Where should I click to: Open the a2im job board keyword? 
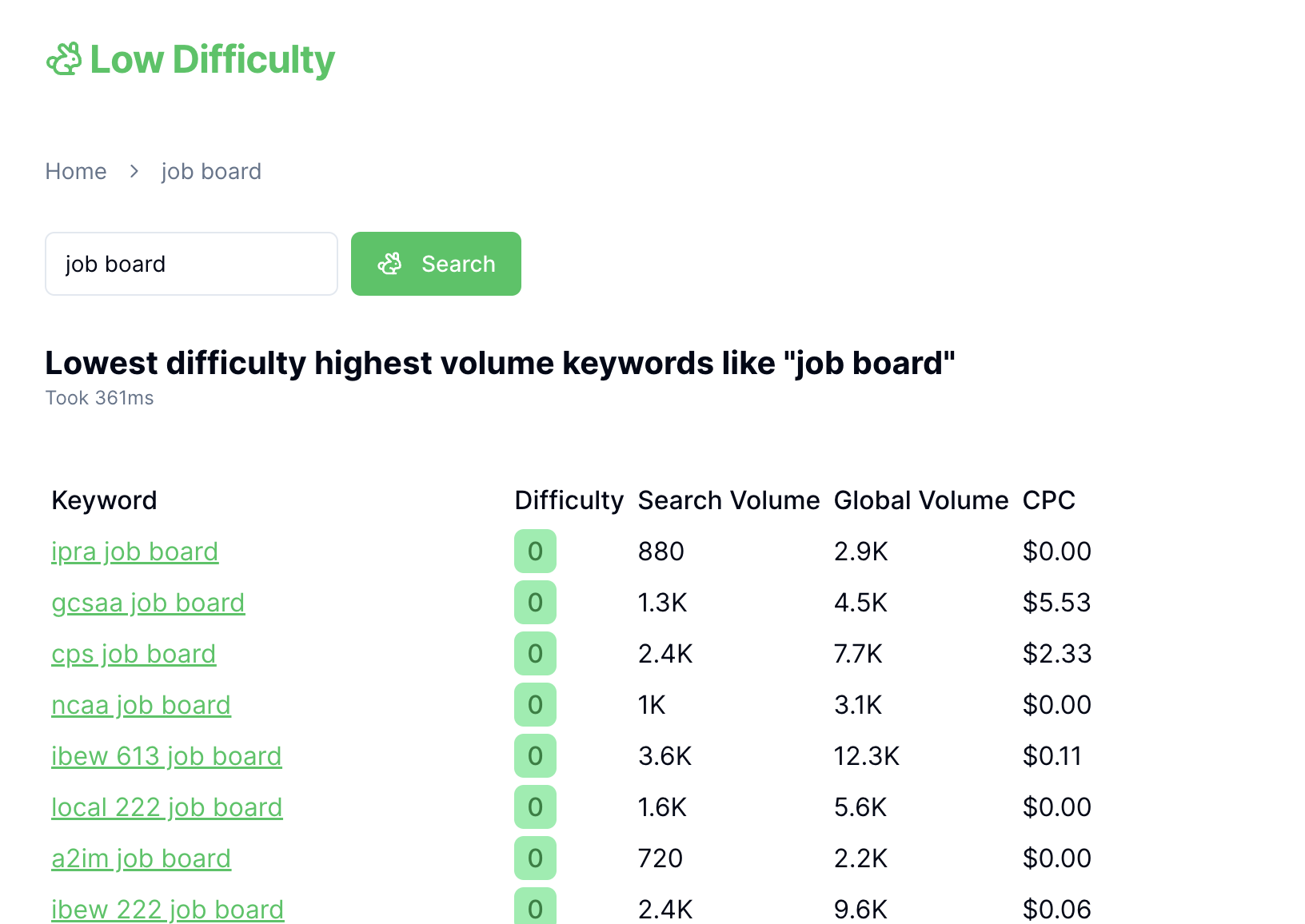pos(141,858)
